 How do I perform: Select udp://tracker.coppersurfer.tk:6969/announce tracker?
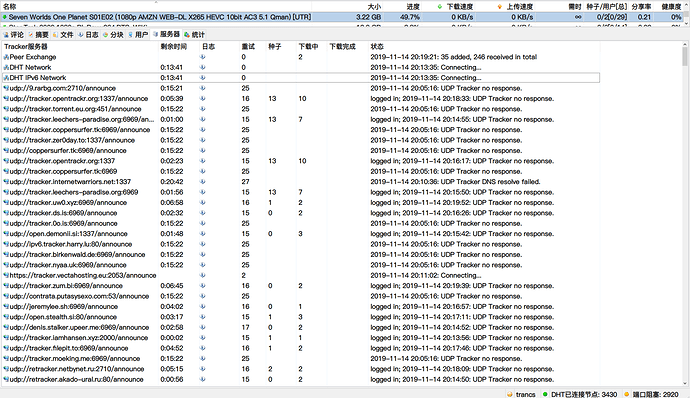click(80, 130)
